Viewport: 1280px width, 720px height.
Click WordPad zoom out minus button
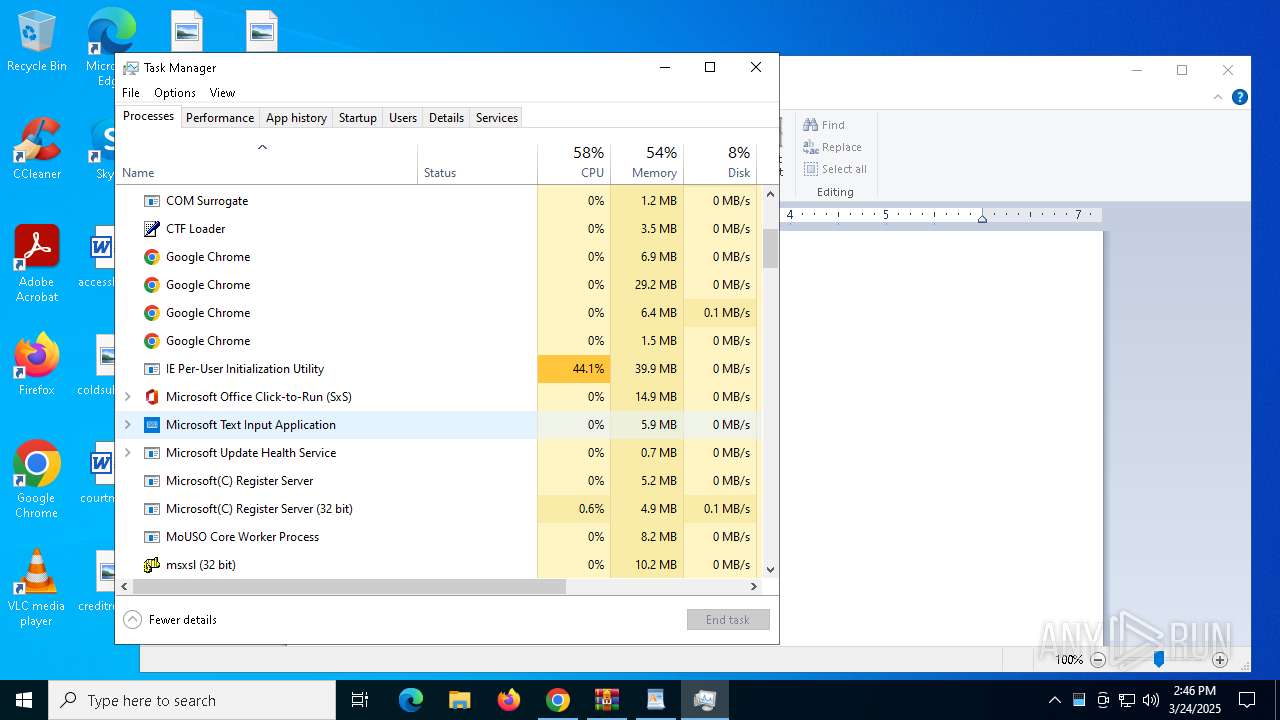click(1098, 660)
